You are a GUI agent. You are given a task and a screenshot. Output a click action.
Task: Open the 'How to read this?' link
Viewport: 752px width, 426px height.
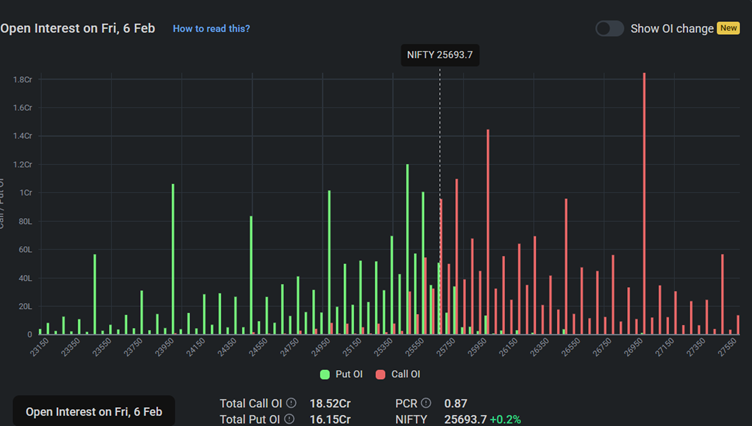click(211, 29)
